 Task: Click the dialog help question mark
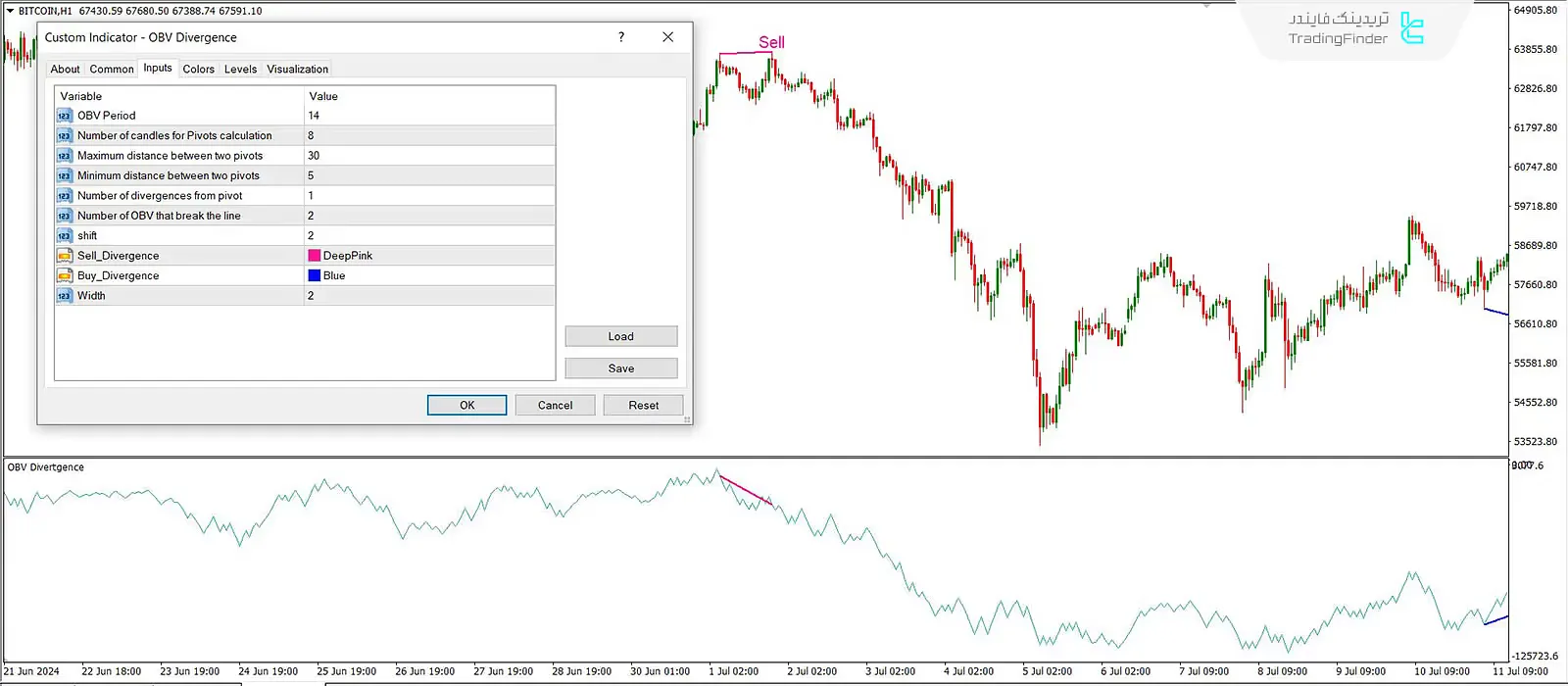click(x=620, y=37)
